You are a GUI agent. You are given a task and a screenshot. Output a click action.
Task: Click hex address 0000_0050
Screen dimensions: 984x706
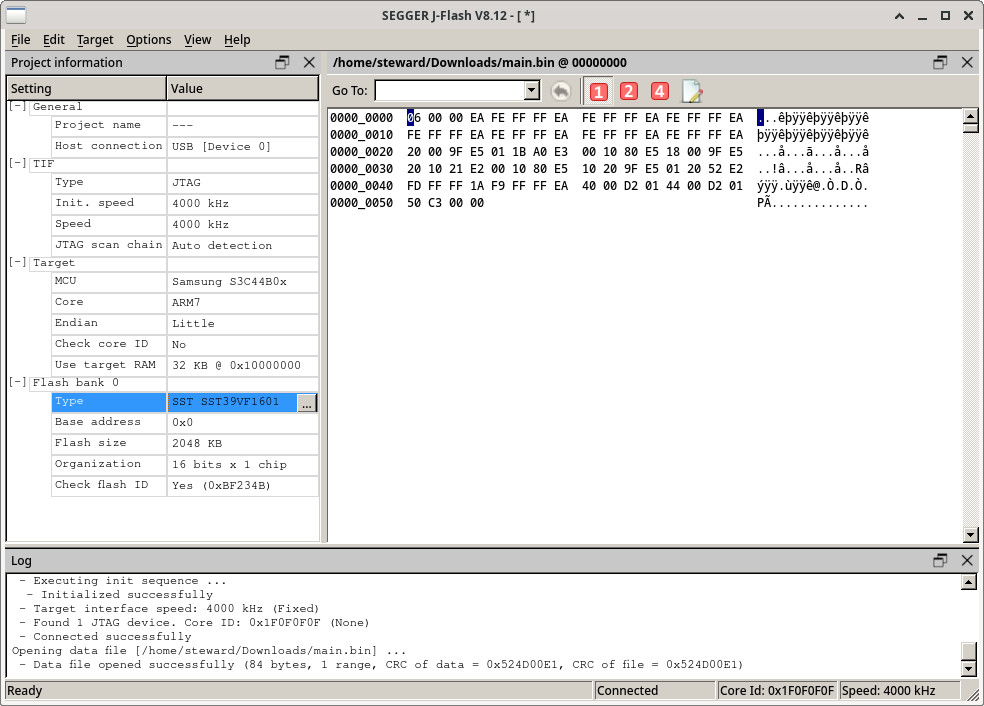coord(361,203)
